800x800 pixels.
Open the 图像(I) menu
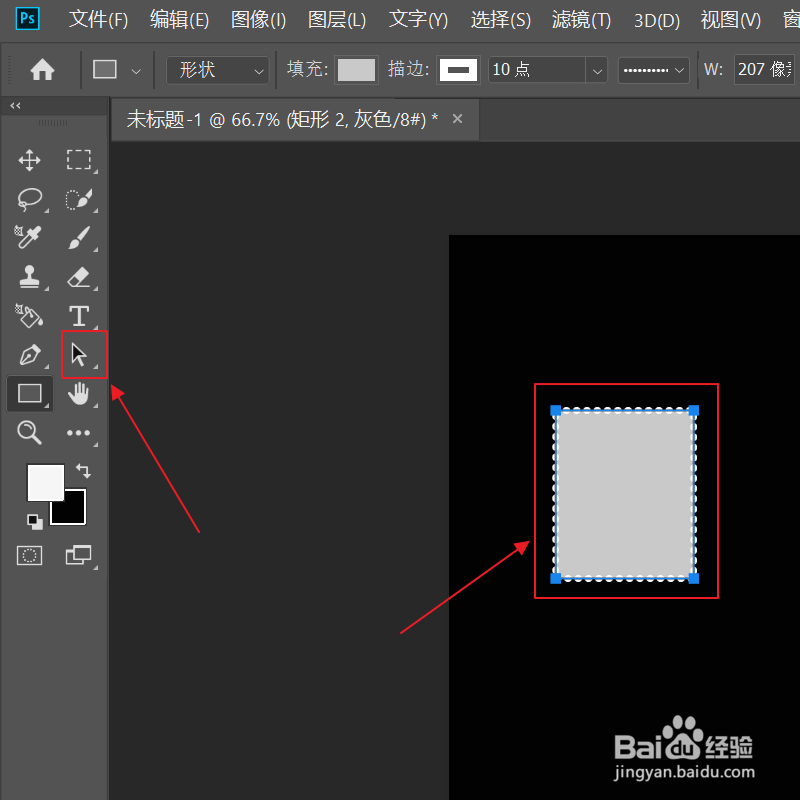259,20
